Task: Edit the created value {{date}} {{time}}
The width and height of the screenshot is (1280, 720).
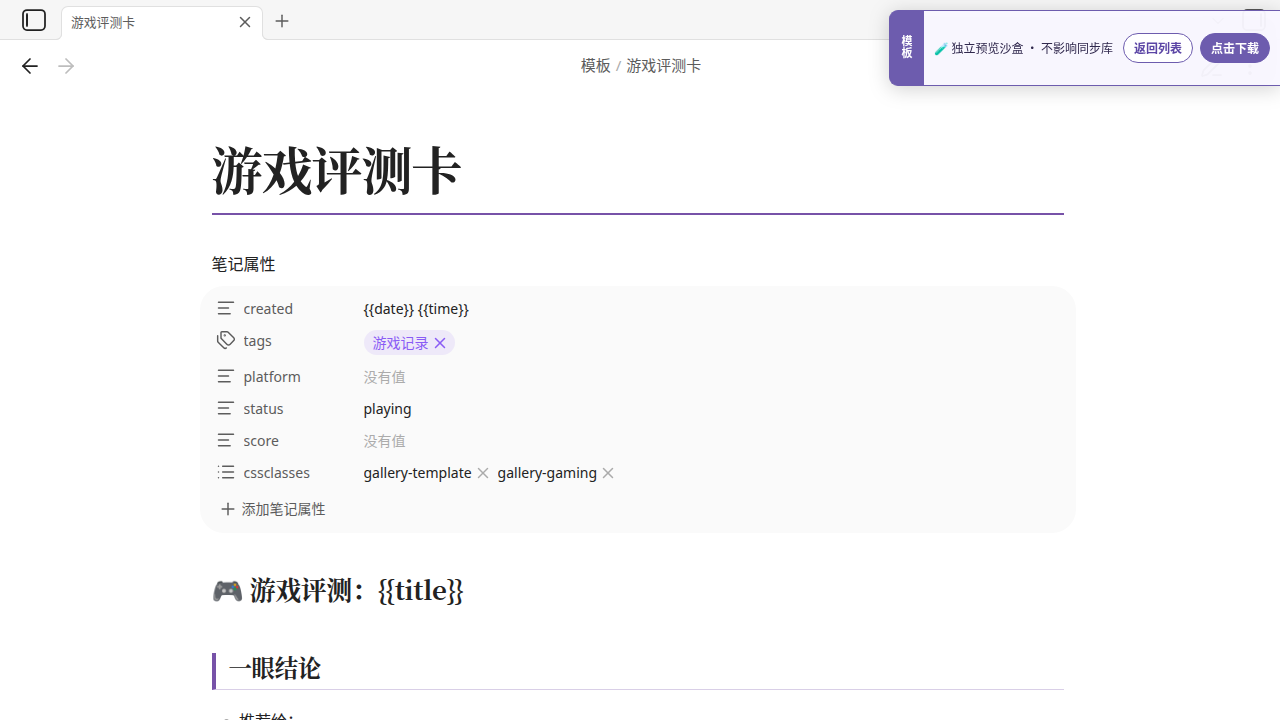Action: (x=416, y=309)
